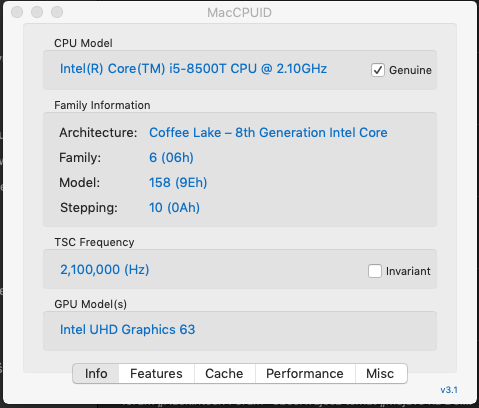
Task: Click the Family value 6 (06h)
Action: coord(171,157)
